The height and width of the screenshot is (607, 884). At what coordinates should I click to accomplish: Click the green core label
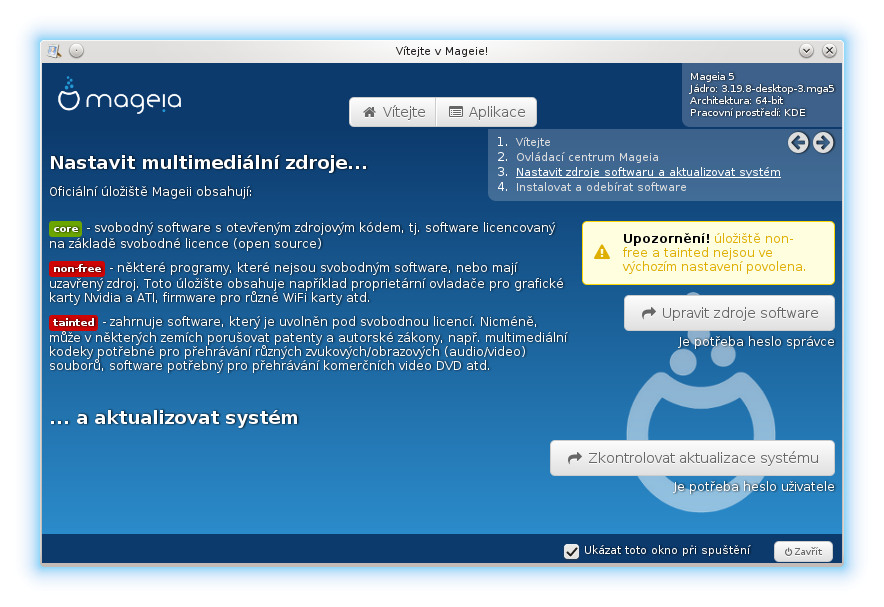65,229
